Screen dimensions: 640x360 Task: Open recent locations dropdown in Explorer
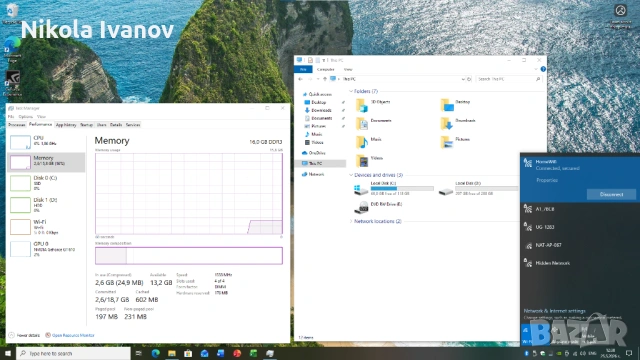[318, 79]
